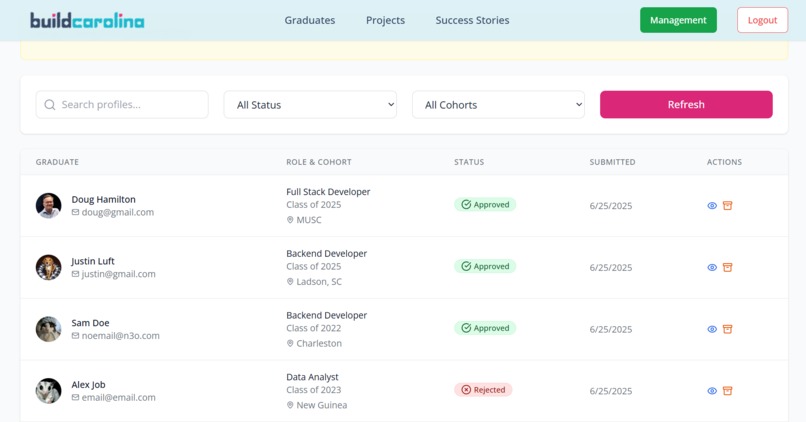Image resolution: width=806 pixels, height=422 pixels.
Task: Click the green Management button
Action: coord(678,20)
